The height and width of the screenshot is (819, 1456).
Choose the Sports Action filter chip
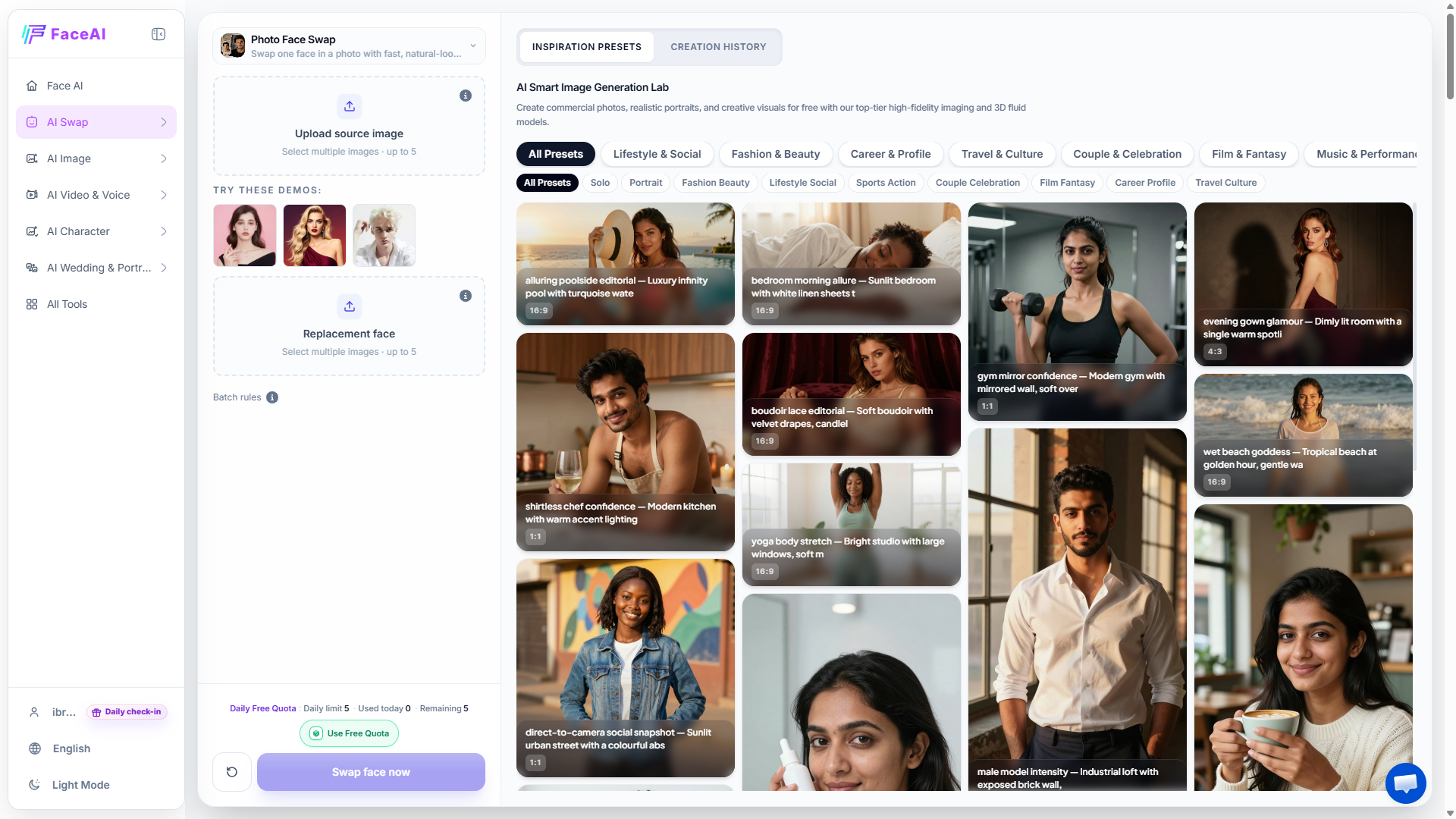click(886, 183)
